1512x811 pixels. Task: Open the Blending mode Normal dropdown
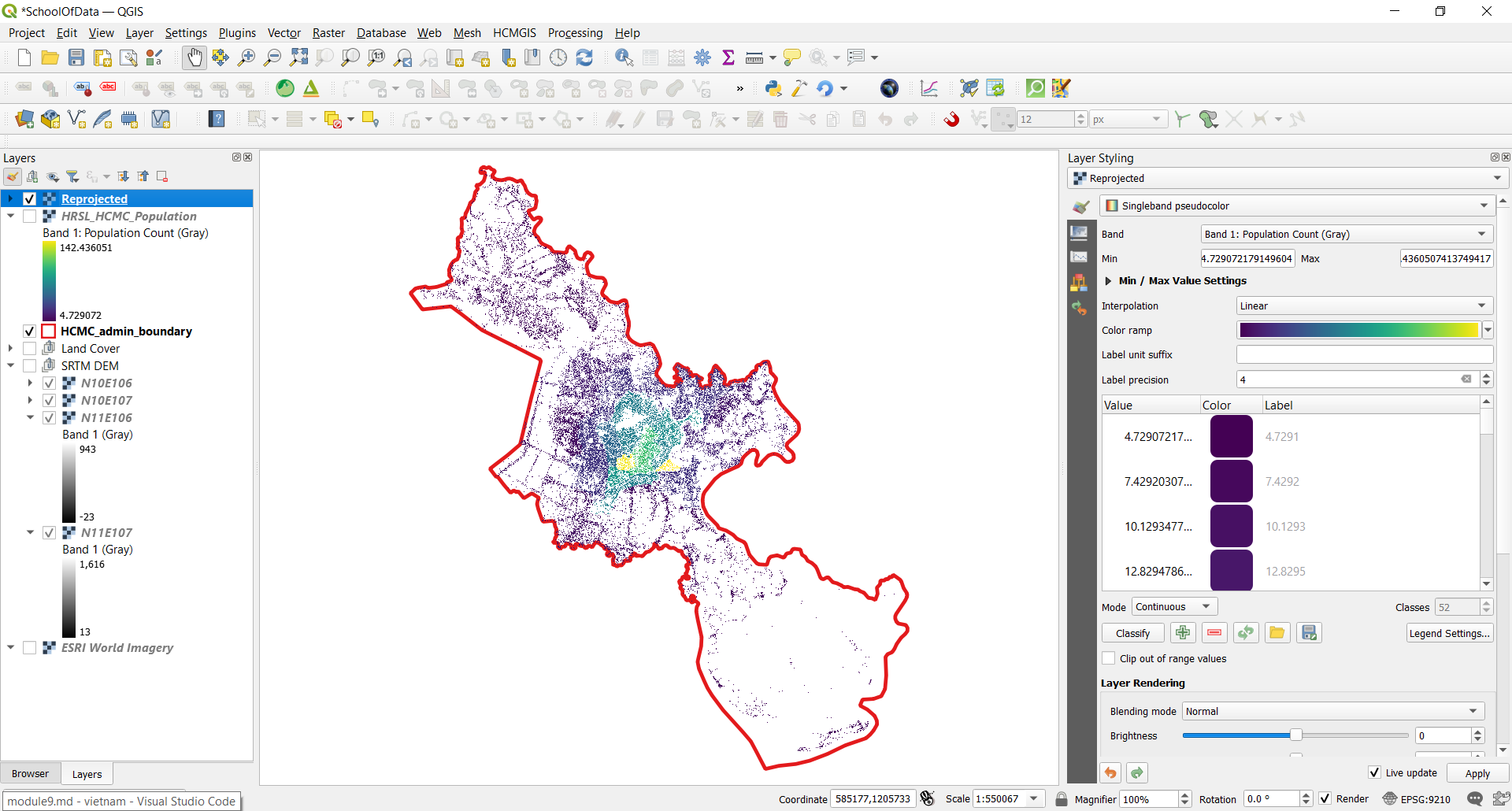pyautogui.click(x=1333, y=711)
